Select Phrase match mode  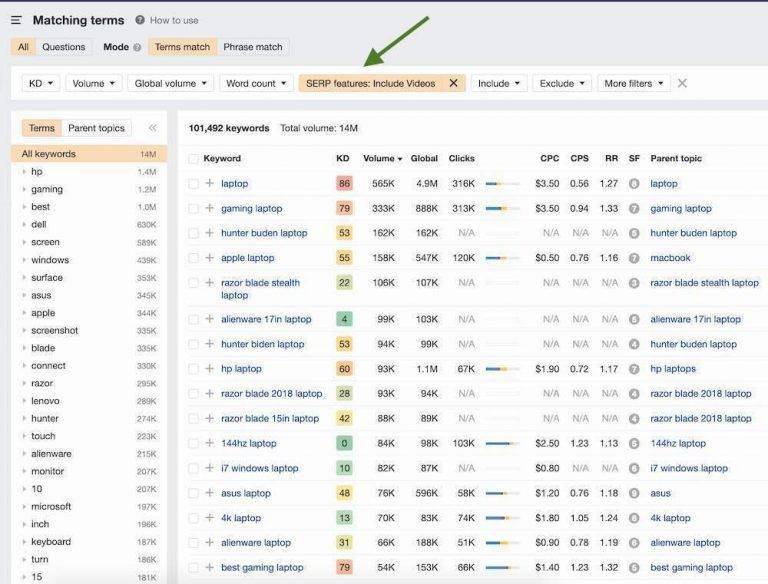tap(253, 47)
